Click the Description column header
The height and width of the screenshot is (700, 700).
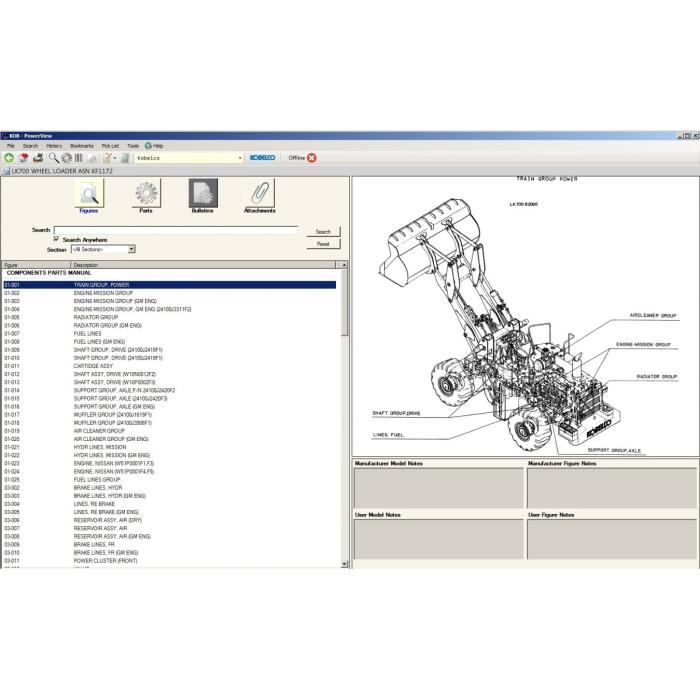tap(205, 265)
